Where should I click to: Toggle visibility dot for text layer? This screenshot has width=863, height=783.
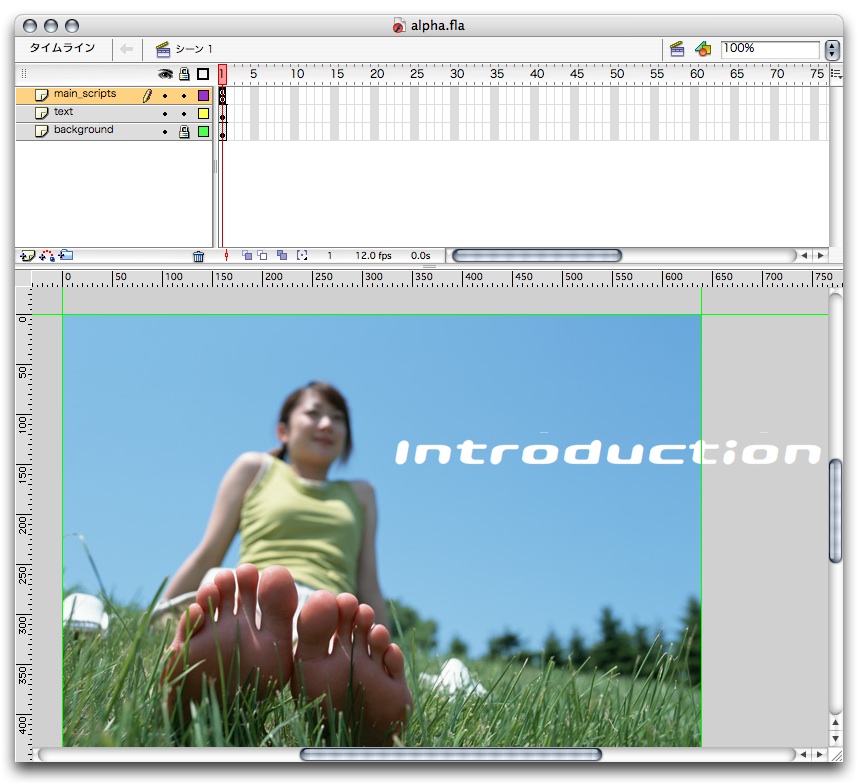click(165, 113)
